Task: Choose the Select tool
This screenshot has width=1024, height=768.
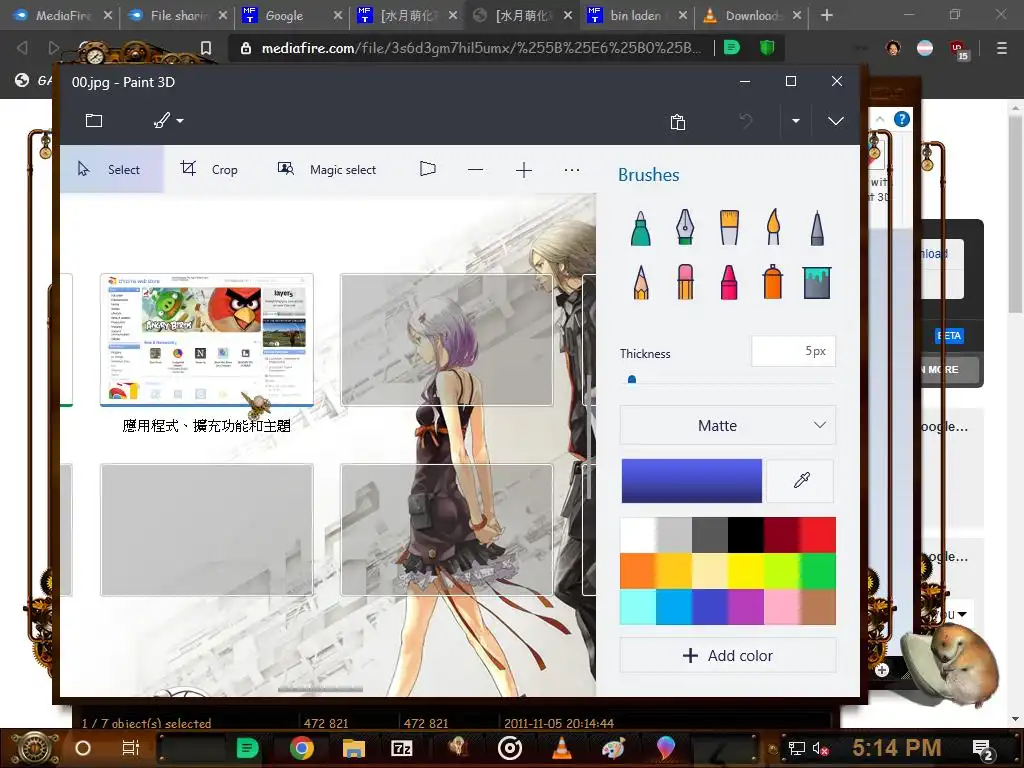Action: [x=111, y=169]
